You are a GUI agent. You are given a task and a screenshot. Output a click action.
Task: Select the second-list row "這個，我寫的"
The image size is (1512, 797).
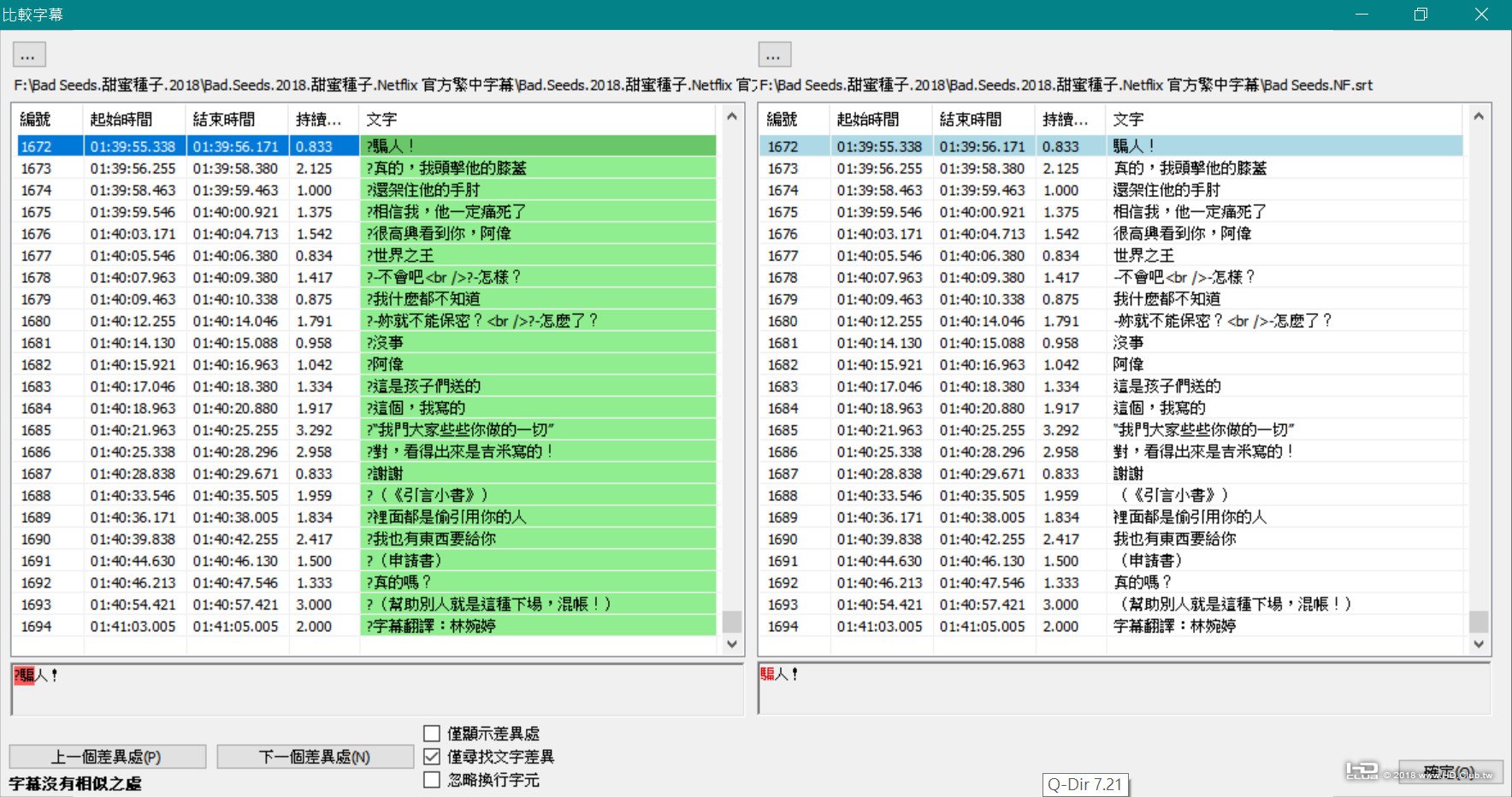(x=1112, y=408)
